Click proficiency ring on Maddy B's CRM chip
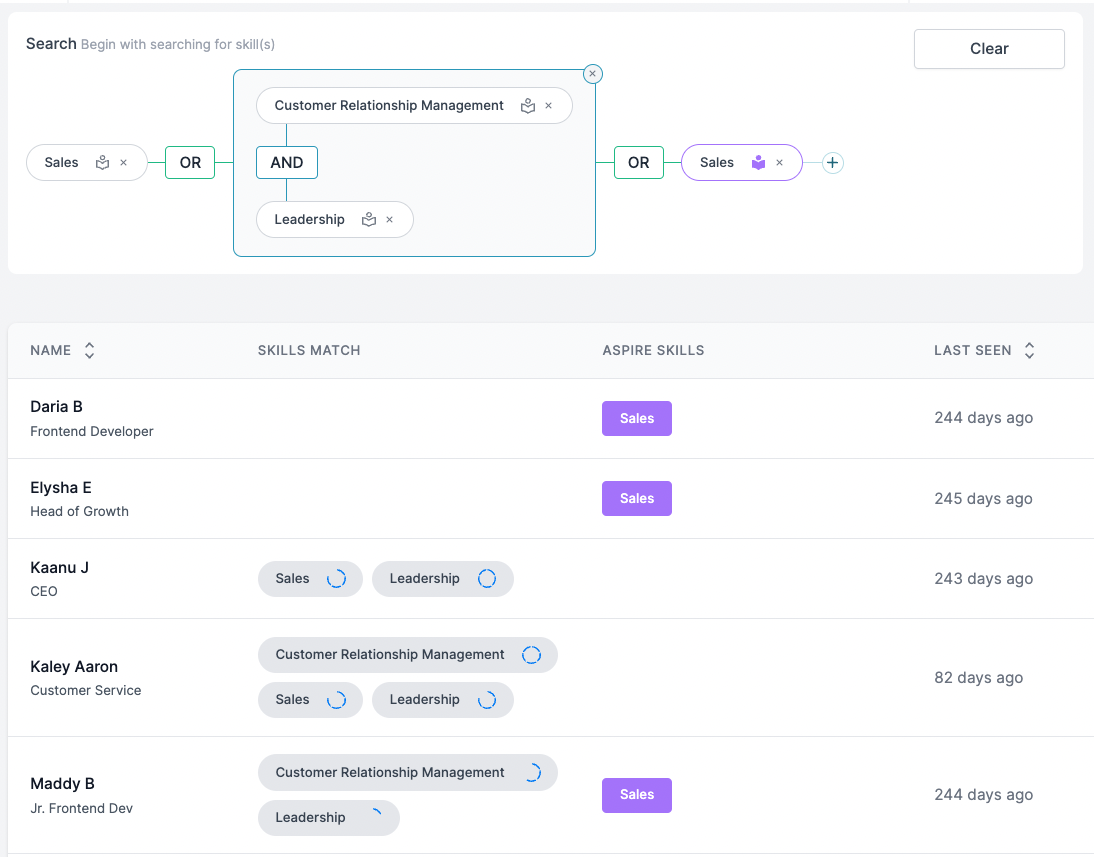 [532, 773]
